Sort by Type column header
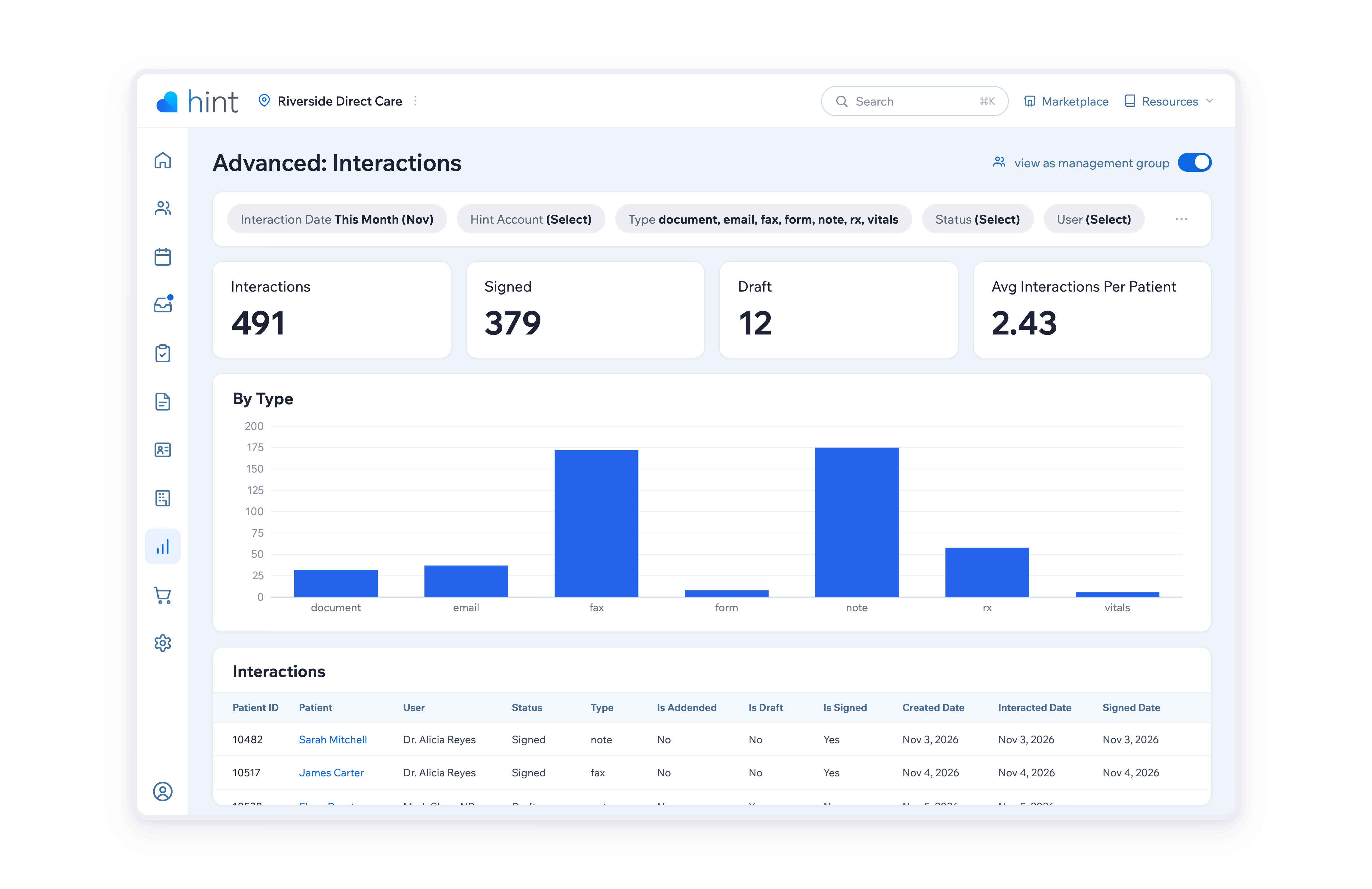This screenshot has width=1372, height=889. pyautogui.click(x=602, y=707)
